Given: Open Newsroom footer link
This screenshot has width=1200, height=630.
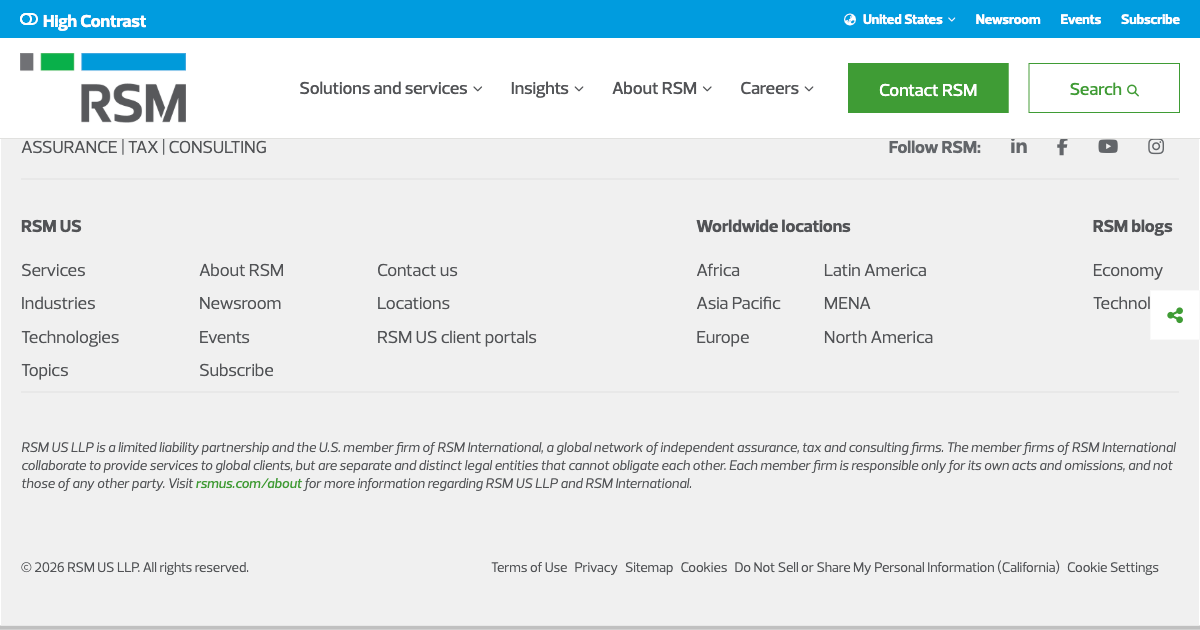Looking at the screenshot, I should (240, 303).
